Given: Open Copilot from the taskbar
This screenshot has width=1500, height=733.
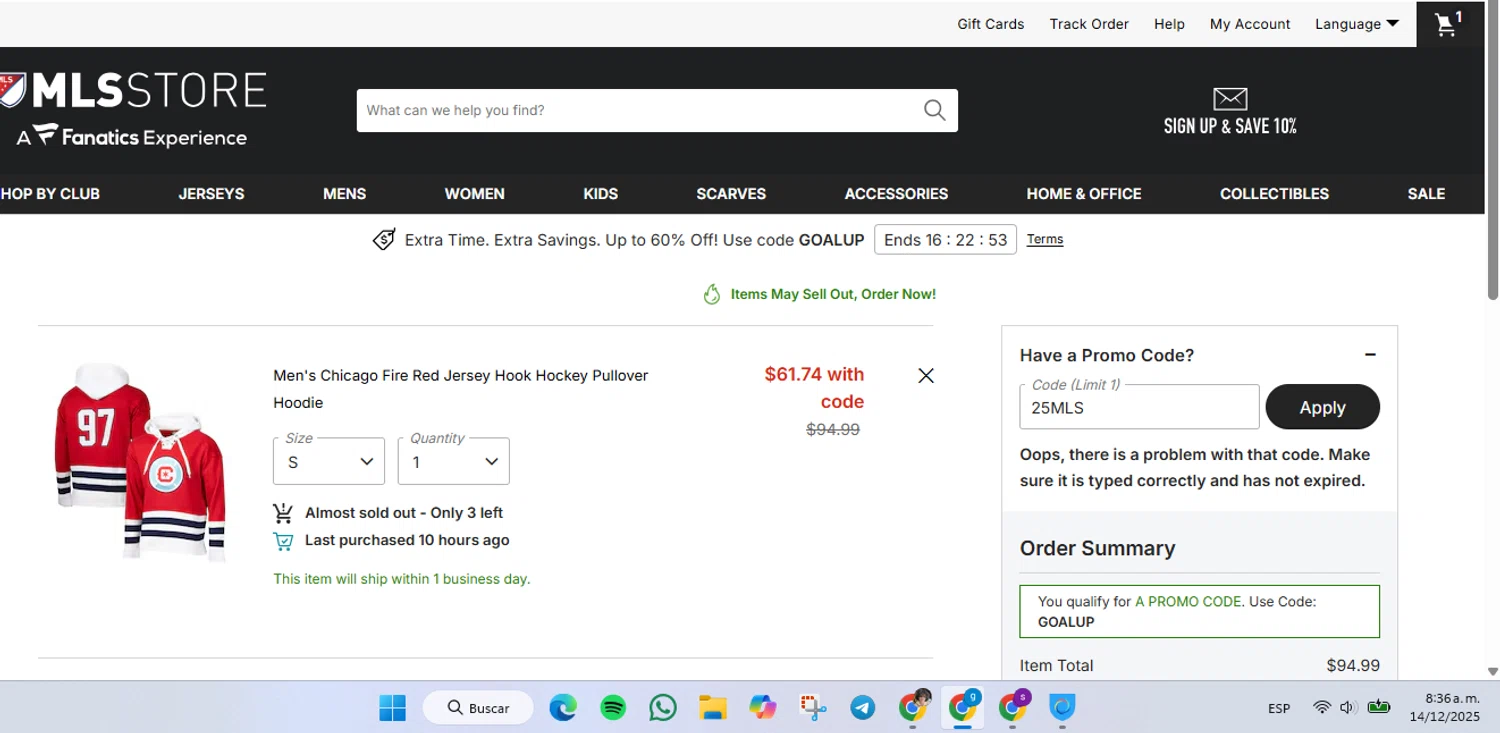Looking at the screenshot, I should point(763,708).
